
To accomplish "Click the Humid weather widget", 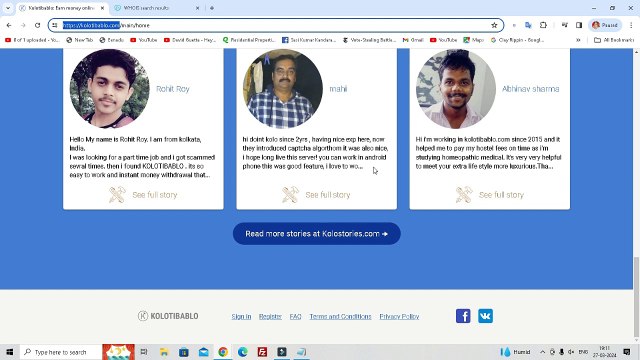I will [516, 352].
